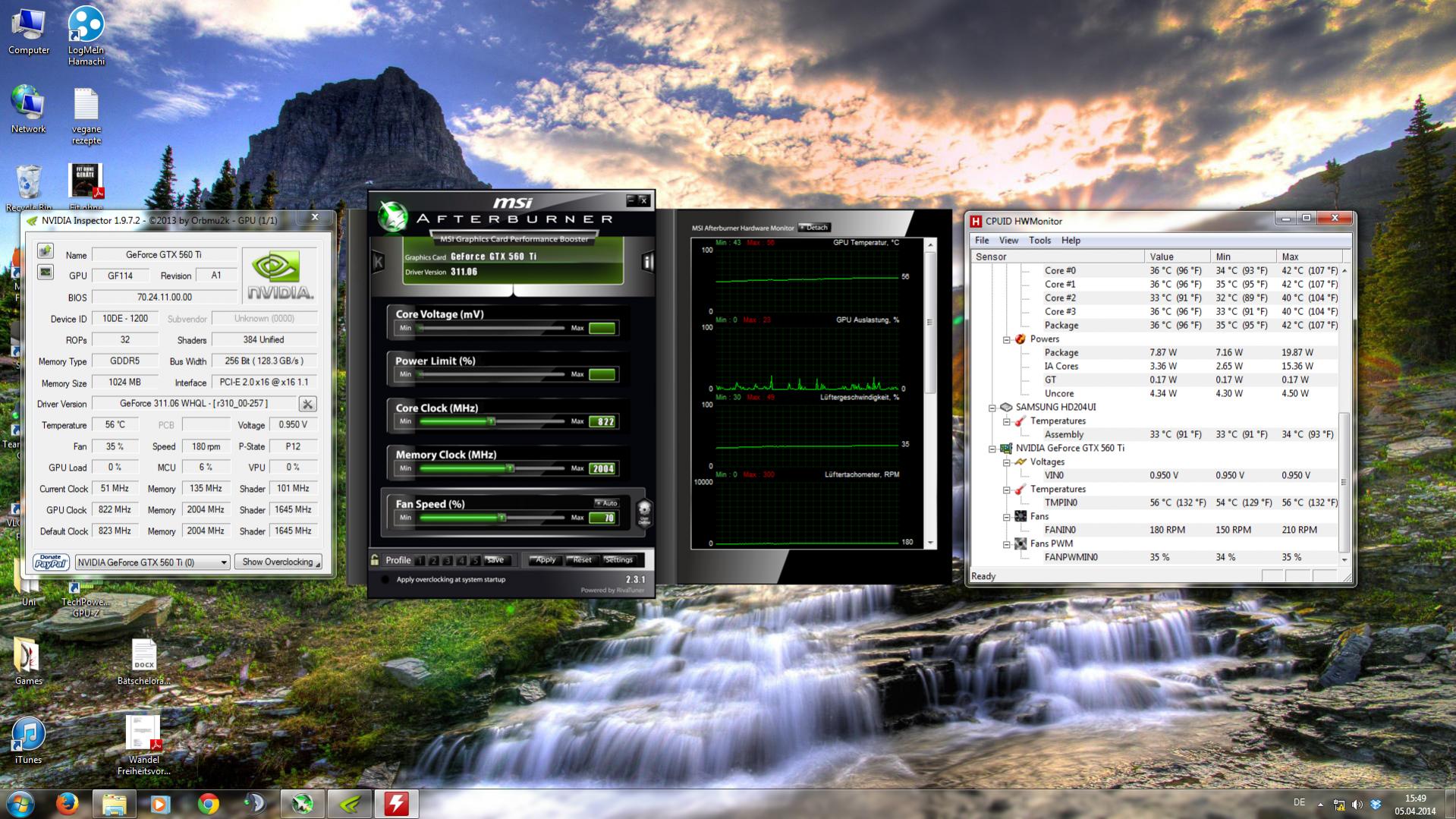Open the File menu in HWMonitor
Viewport: 1456px width, 819px height.
982,241
